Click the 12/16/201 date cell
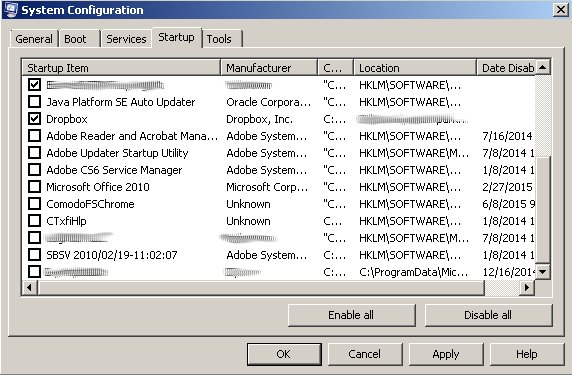 click(508, 272)
